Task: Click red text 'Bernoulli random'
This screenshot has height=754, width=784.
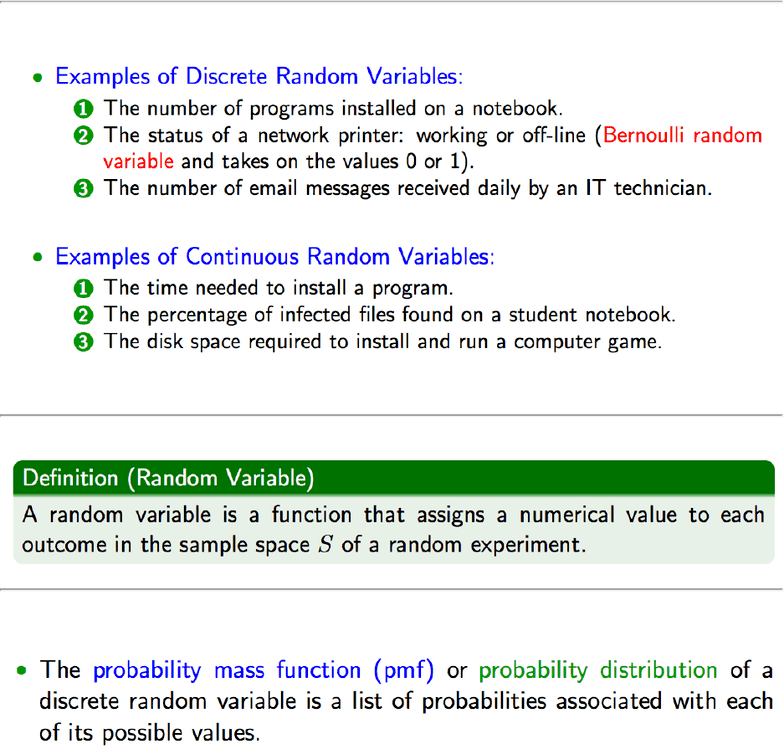Action: (x=682, y=136)
